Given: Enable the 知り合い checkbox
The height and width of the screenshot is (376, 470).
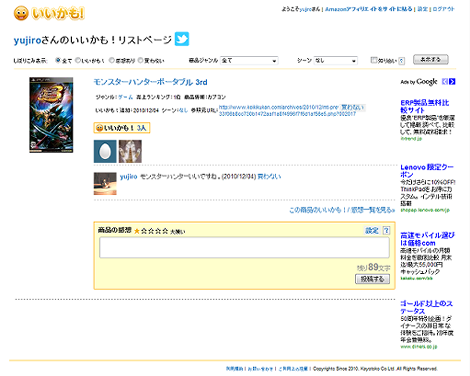Looking at the screenshot, I should pyautogui.click(x=374, y=60).
